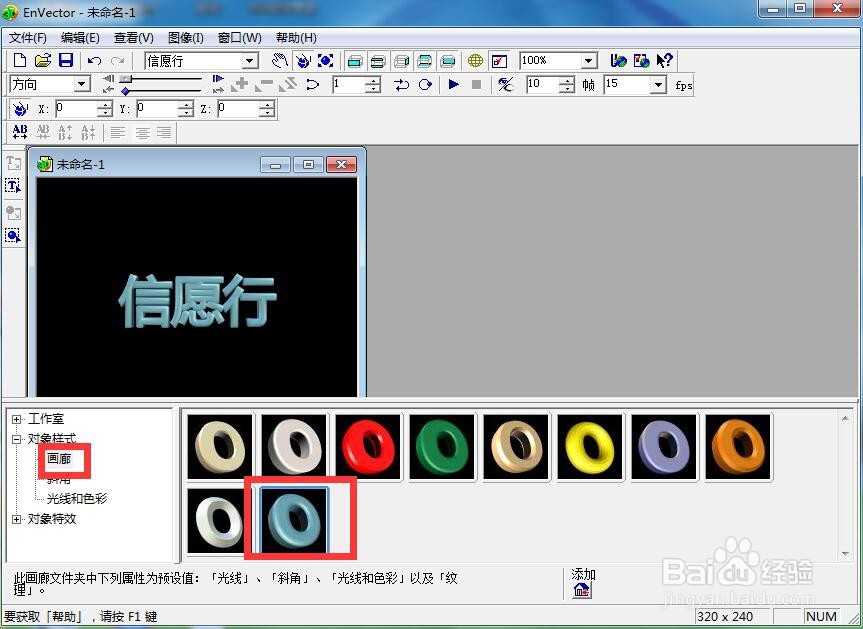Choose the fifth display mode icon

pos(448,61)
